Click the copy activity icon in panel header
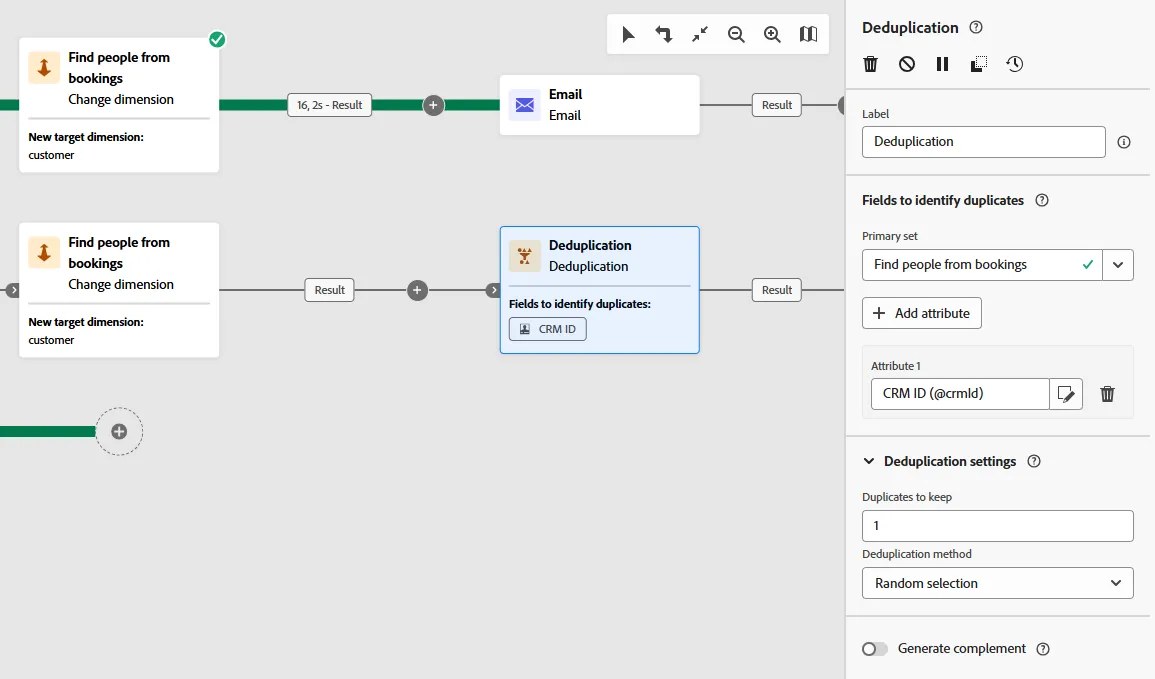This screenshot has height=679, width=1155. pos(978,64)
